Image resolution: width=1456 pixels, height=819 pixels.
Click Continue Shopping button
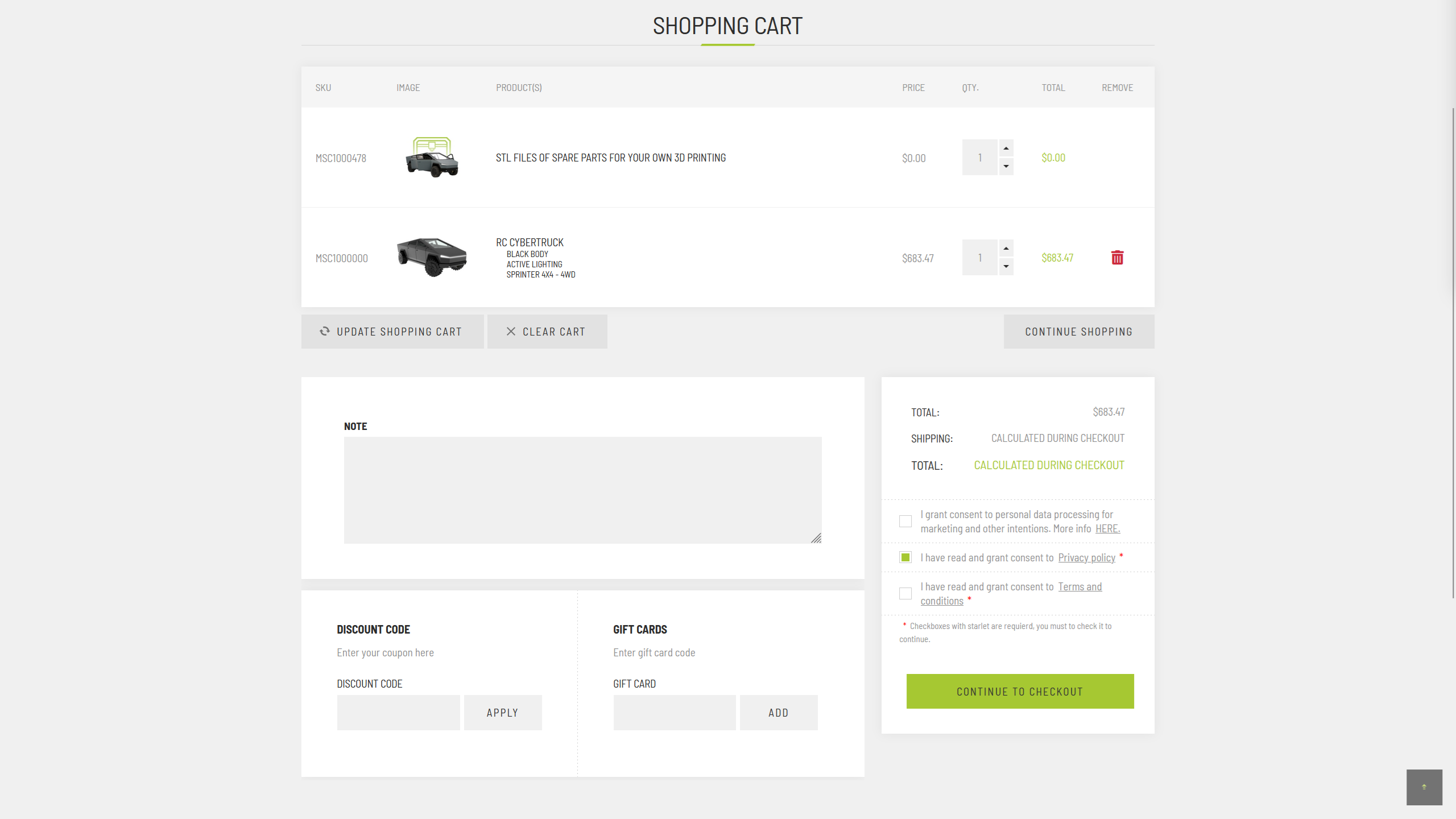(1079, 332)
